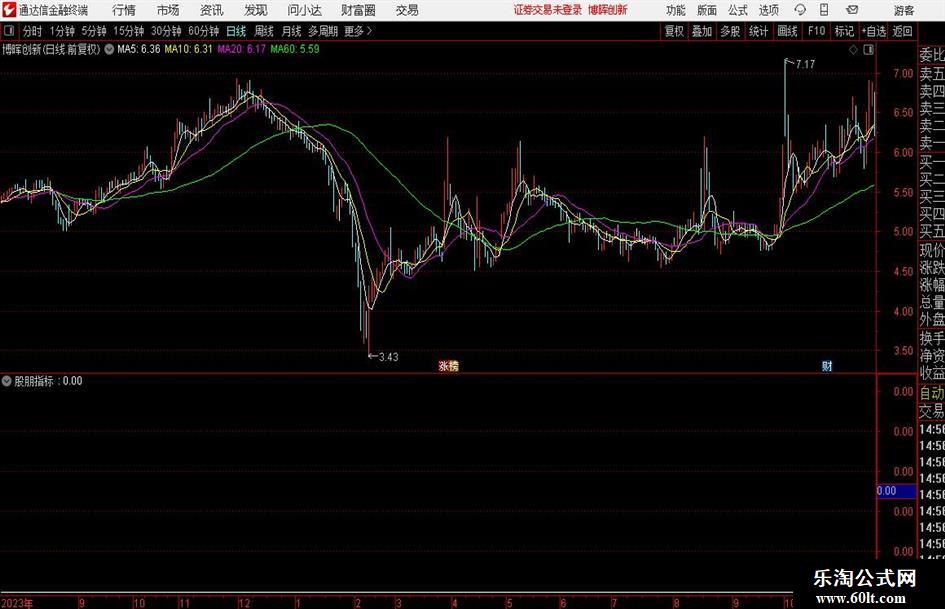This screenshot has width=945, height=609.
Task: Click the 统计 statistics toolbar button
Action: (758, 31)
